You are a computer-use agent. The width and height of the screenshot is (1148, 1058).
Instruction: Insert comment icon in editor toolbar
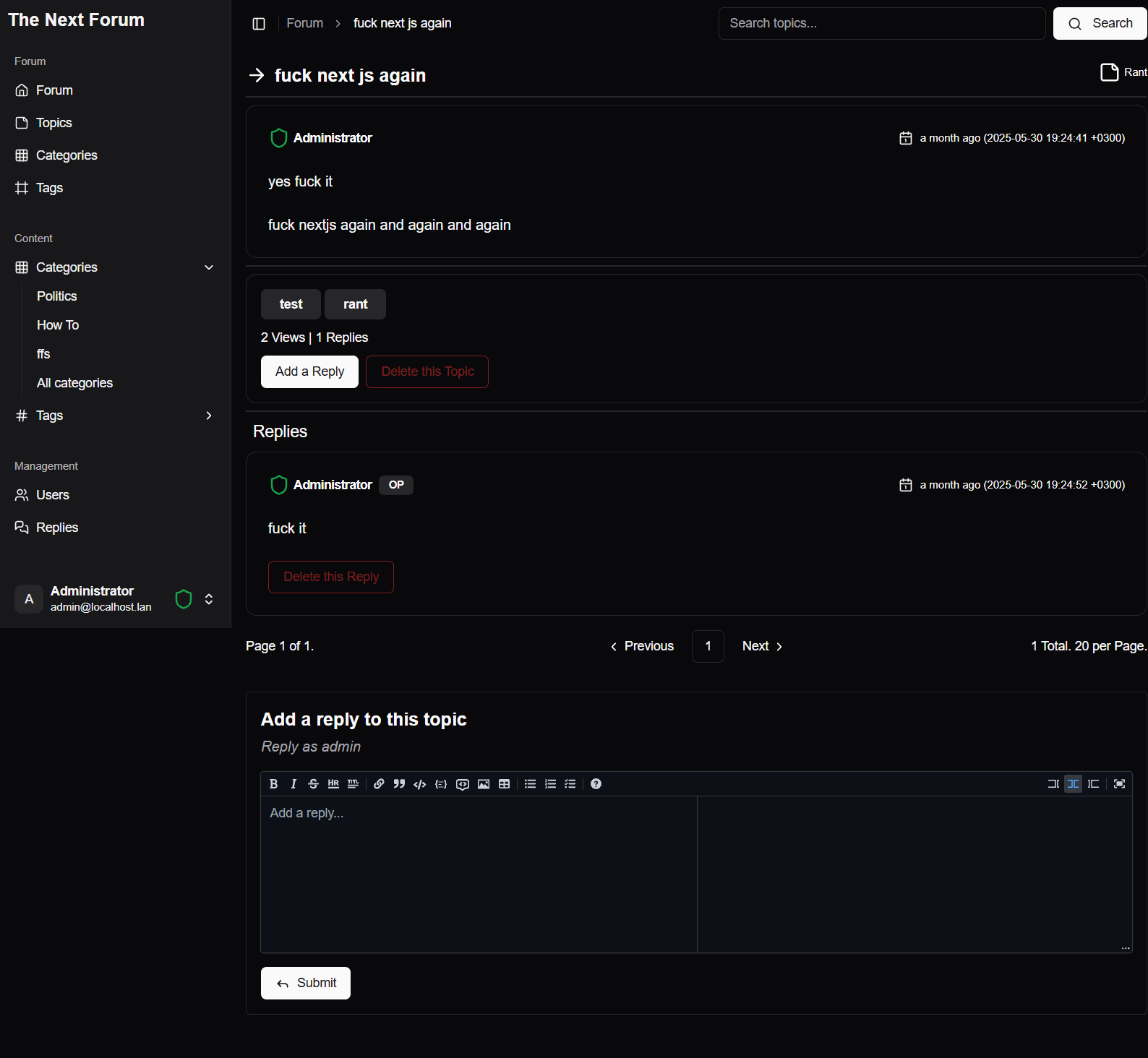[x=463, y=784]
